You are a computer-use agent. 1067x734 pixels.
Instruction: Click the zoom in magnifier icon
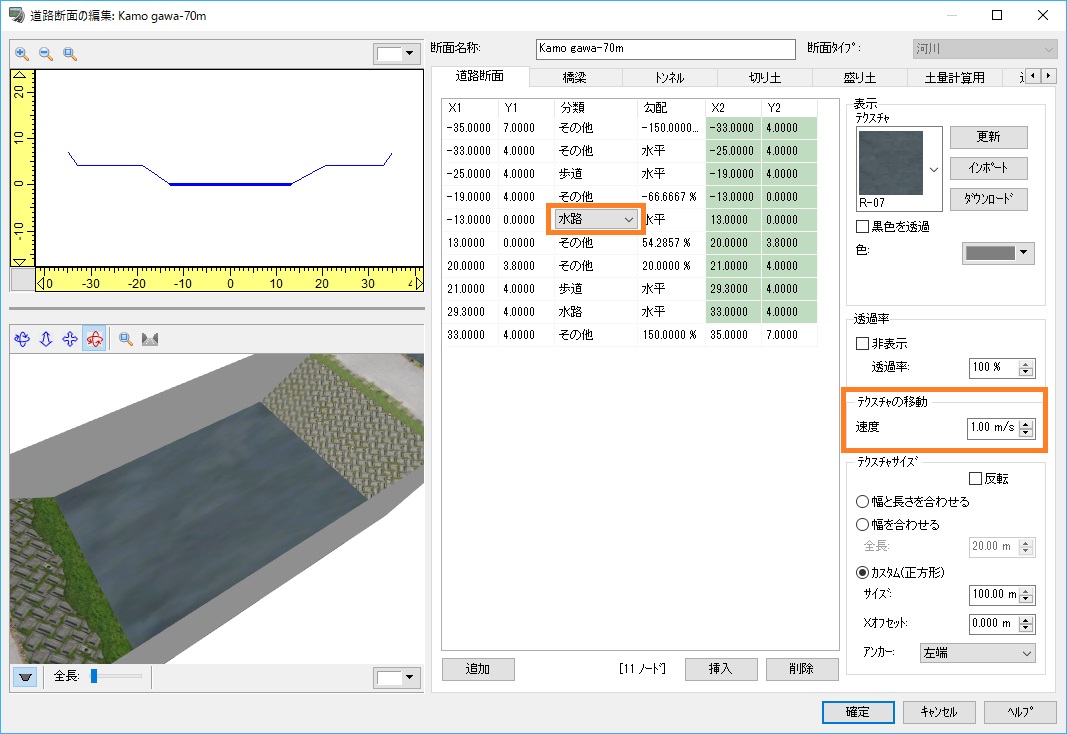(x=22, y=54)
